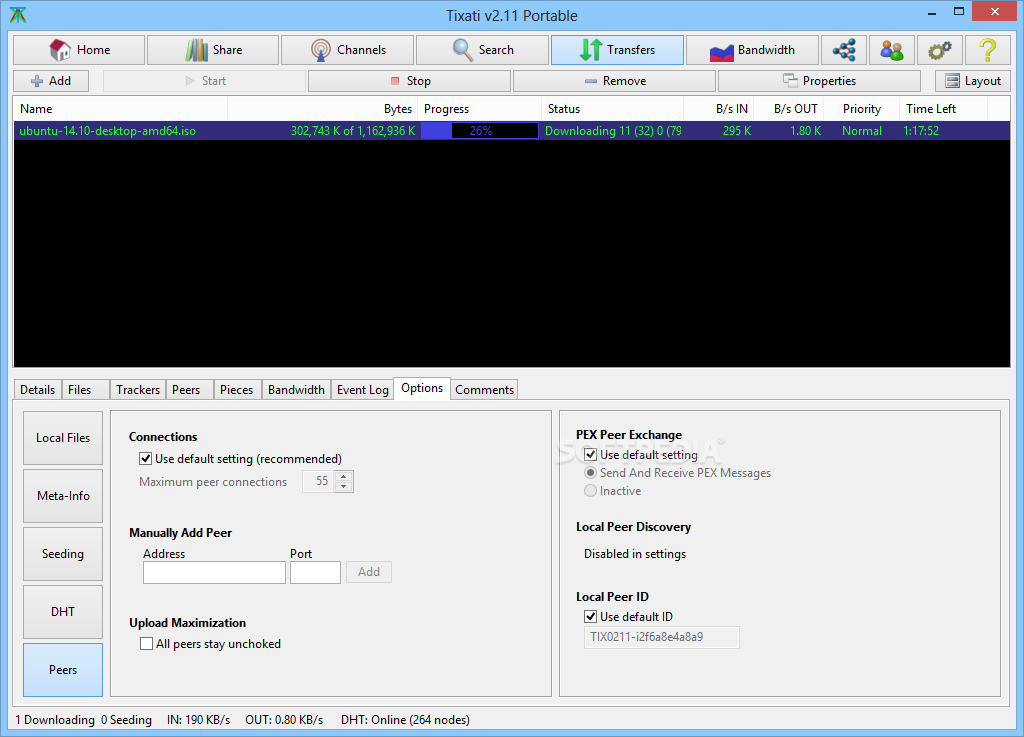Select Meta-Info options category
Image resolution: width=1024 pixels, height=737 pixels.
coord(63,495)
